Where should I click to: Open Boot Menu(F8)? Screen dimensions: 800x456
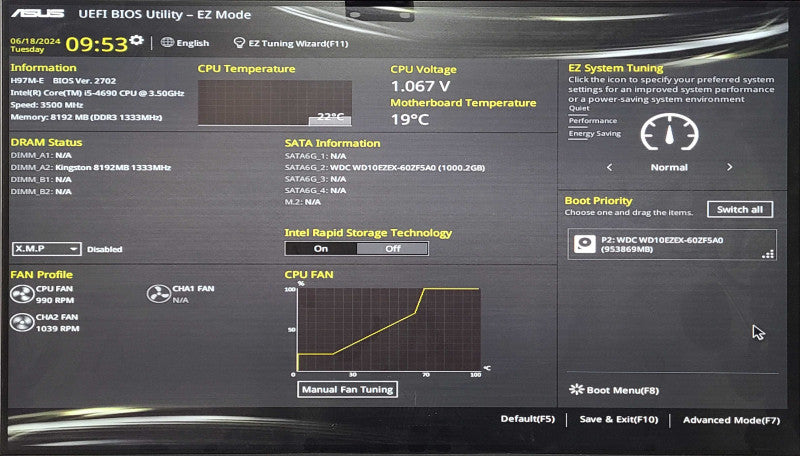pyautogui.click(x=622, y=390)
